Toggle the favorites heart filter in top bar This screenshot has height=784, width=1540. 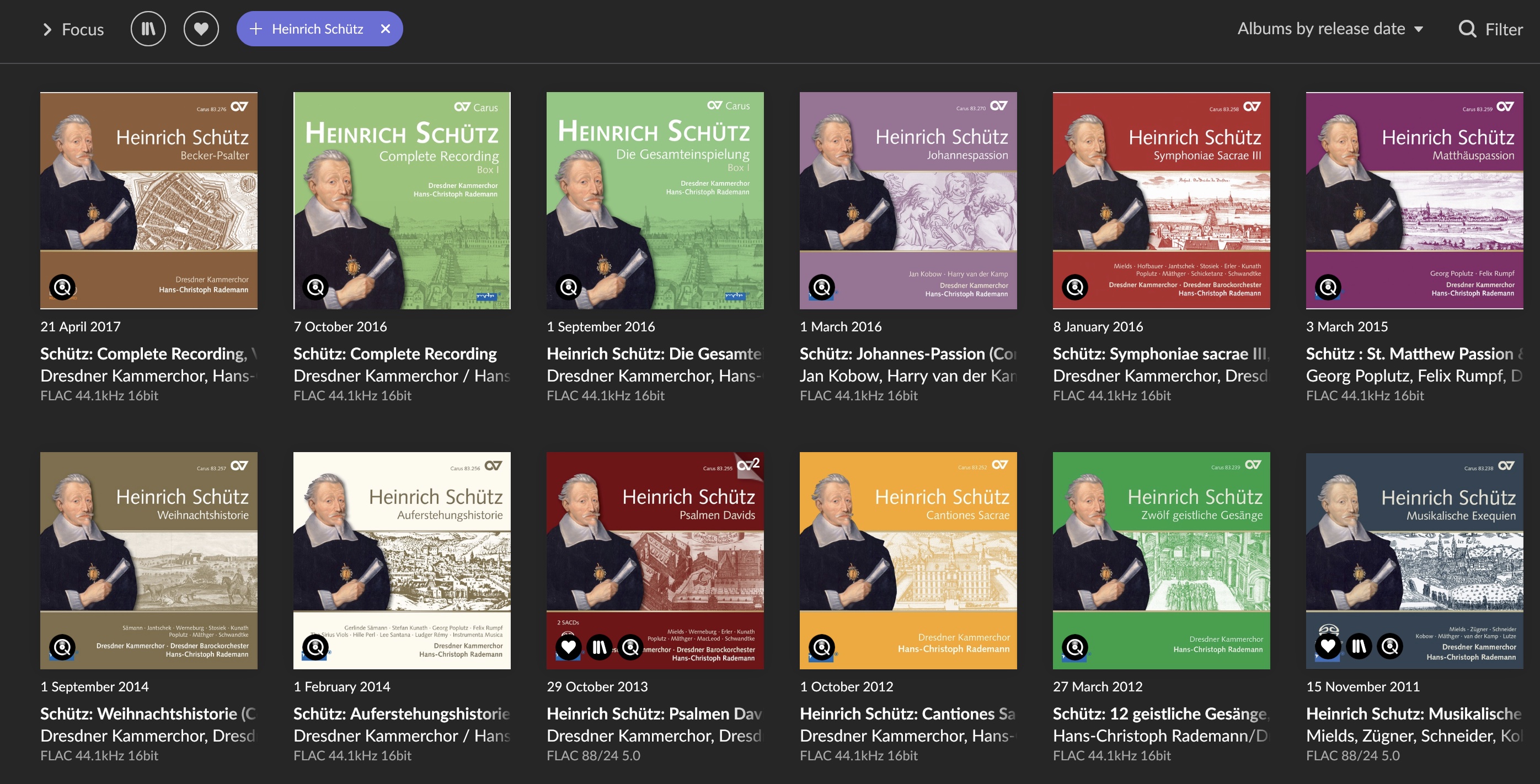tap(201, 29)
